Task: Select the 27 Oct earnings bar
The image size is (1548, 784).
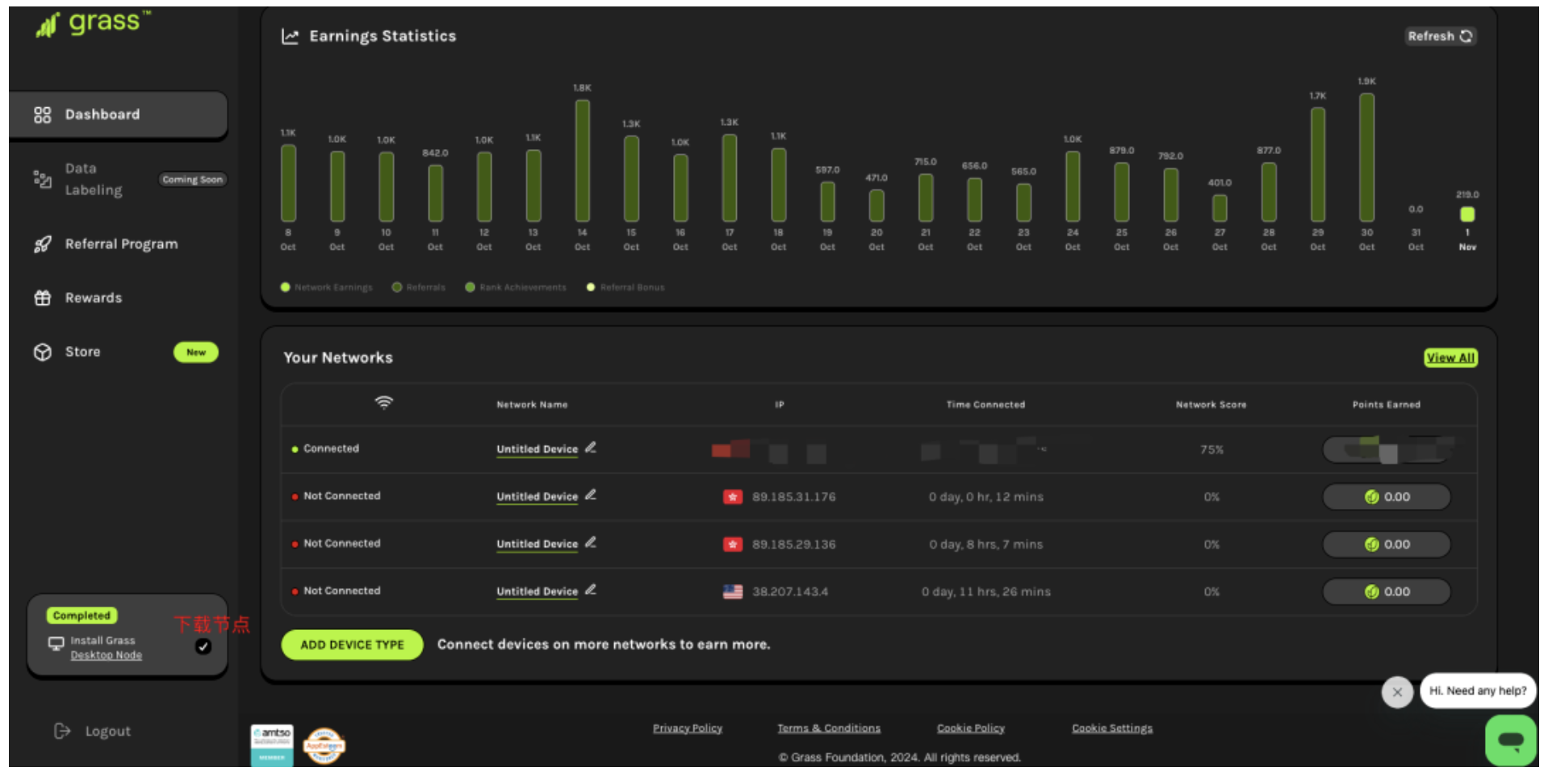Action: (1220, 208)
